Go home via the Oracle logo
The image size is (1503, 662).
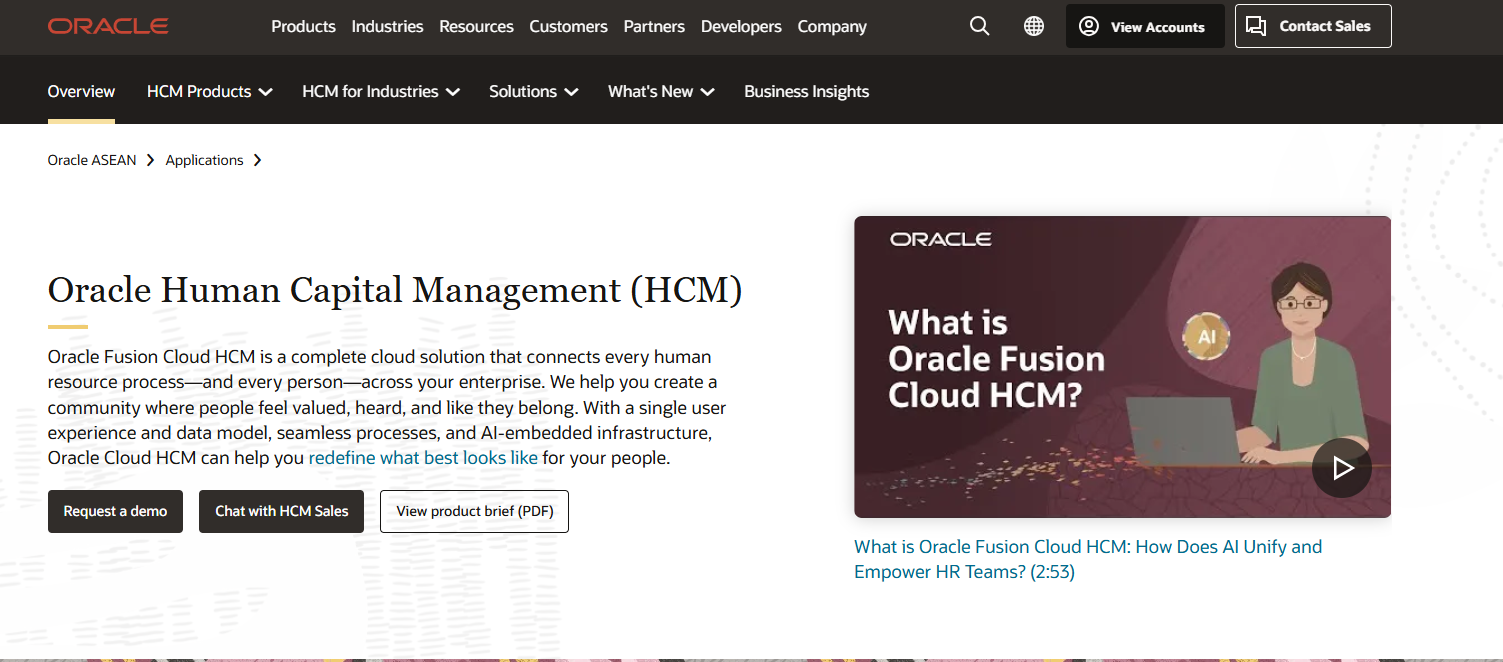pyautogui.click(x=107, y=26)
